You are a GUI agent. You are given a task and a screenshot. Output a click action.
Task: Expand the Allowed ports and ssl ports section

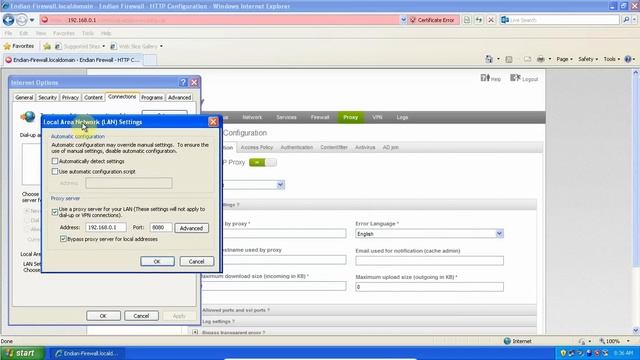(236, 310)
